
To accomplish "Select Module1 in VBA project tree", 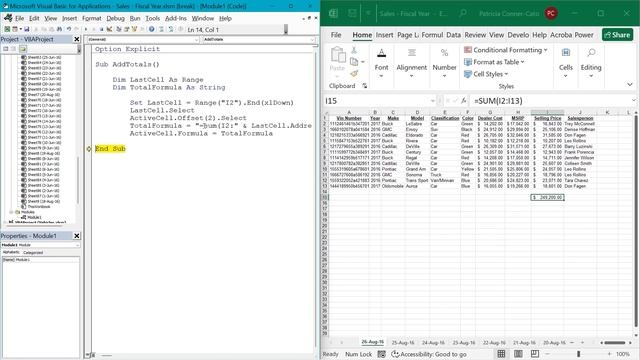I will tap(34, 217).
